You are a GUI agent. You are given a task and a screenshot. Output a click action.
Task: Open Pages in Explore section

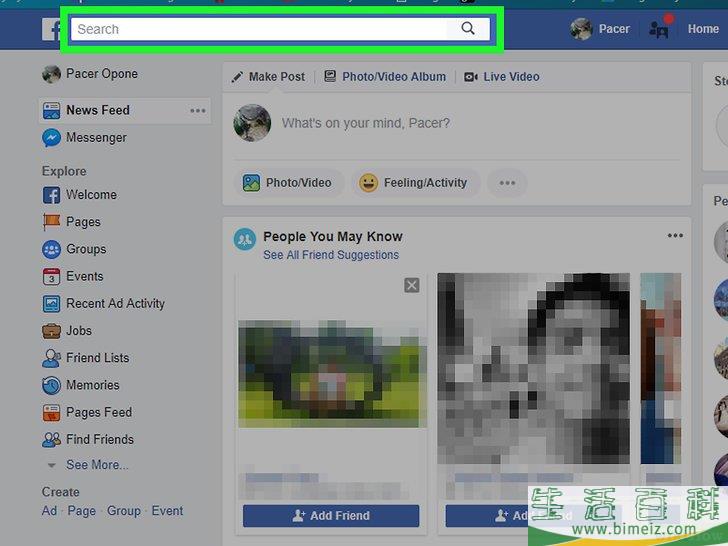83,222
